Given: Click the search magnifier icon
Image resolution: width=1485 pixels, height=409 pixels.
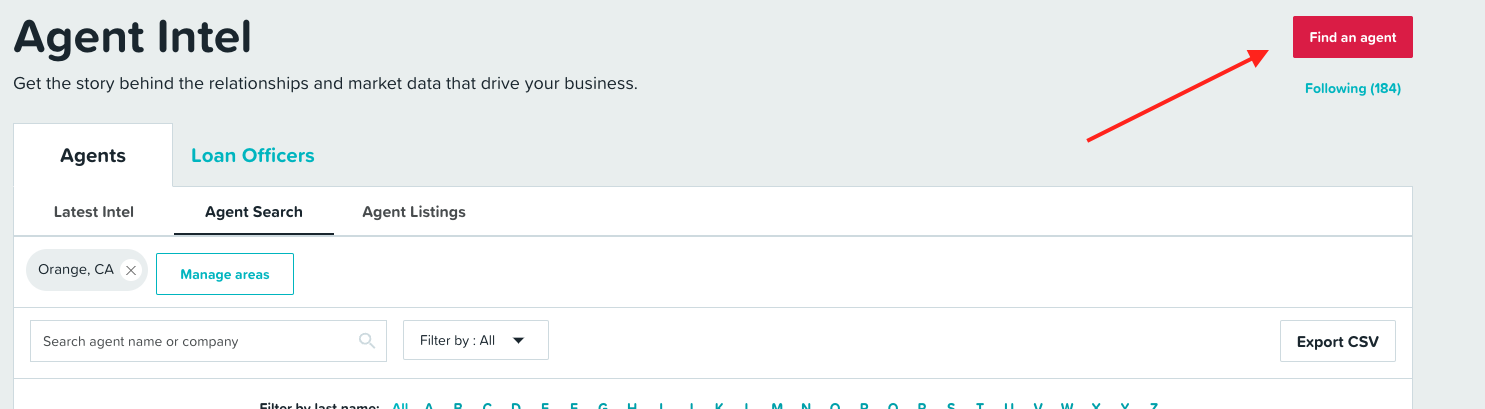Looking at the screenshot, I should [x=367, y=341].
